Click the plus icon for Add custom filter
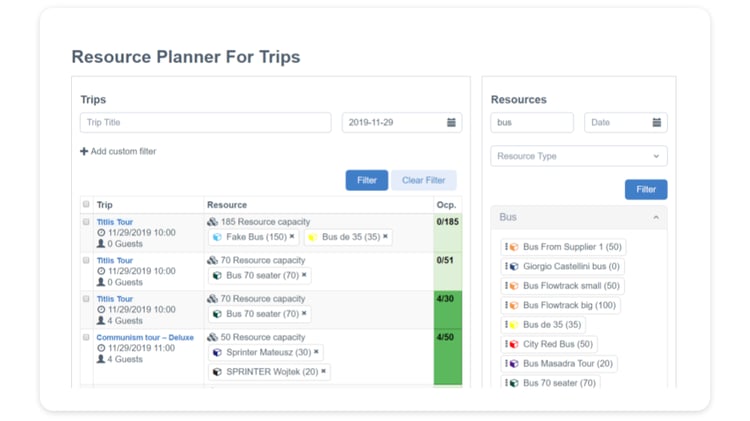This screenshot has height=421, width=750. [84, 152]
